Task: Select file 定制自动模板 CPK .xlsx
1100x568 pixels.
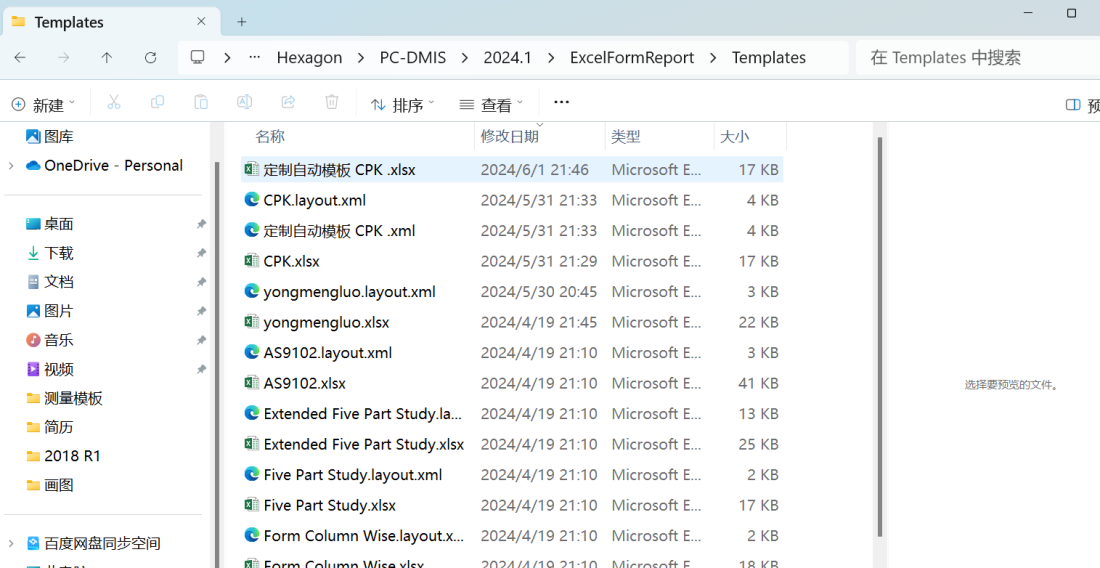Action: point(512,170)
